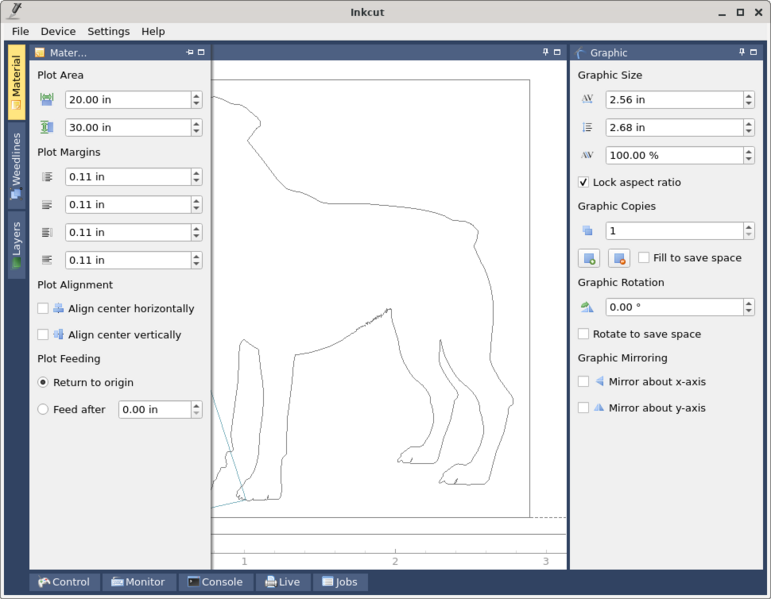Pin the Graphic dock panel

coord(742,52)
